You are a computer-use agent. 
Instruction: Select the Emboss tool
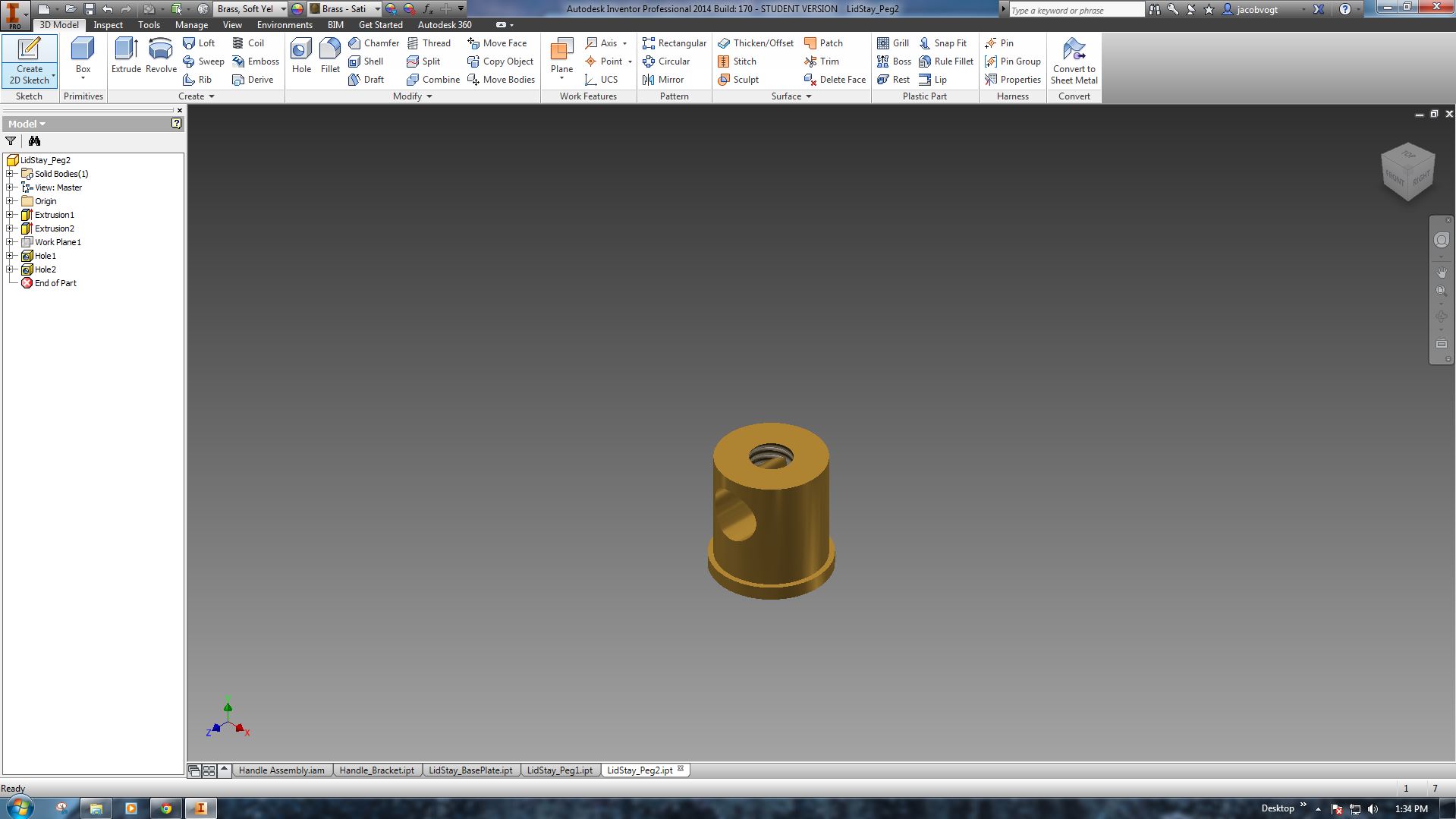pos(256,61)
